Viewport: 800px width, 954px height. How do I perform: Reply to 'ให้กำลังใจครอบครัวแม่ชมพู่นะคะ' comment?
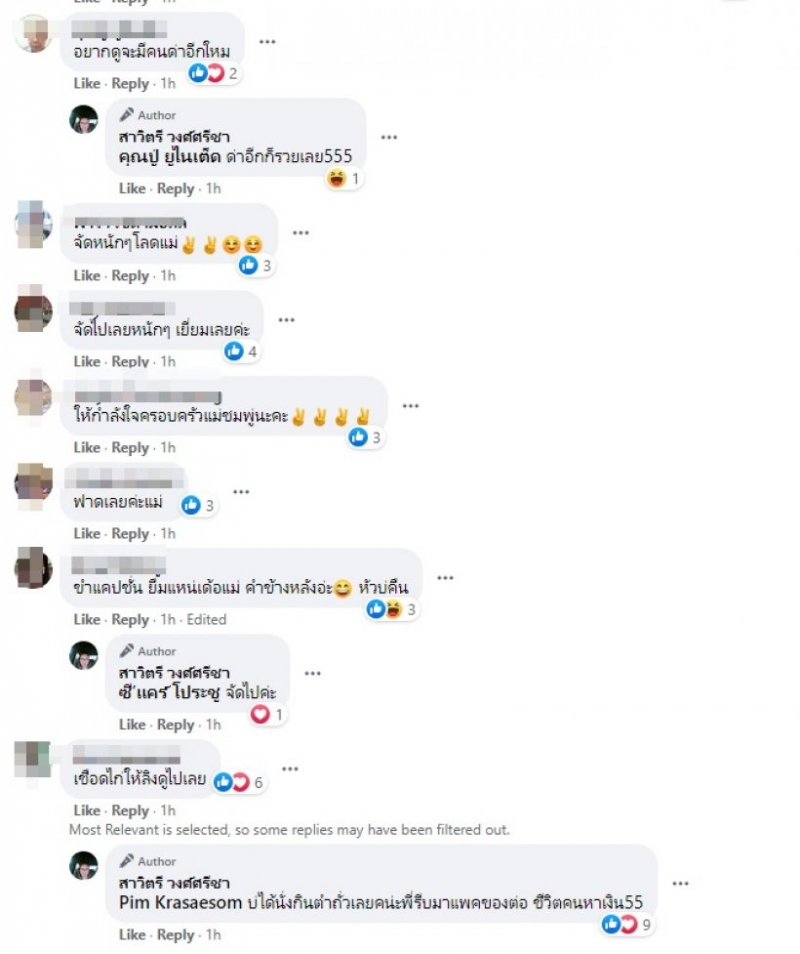tap(130, 448)
